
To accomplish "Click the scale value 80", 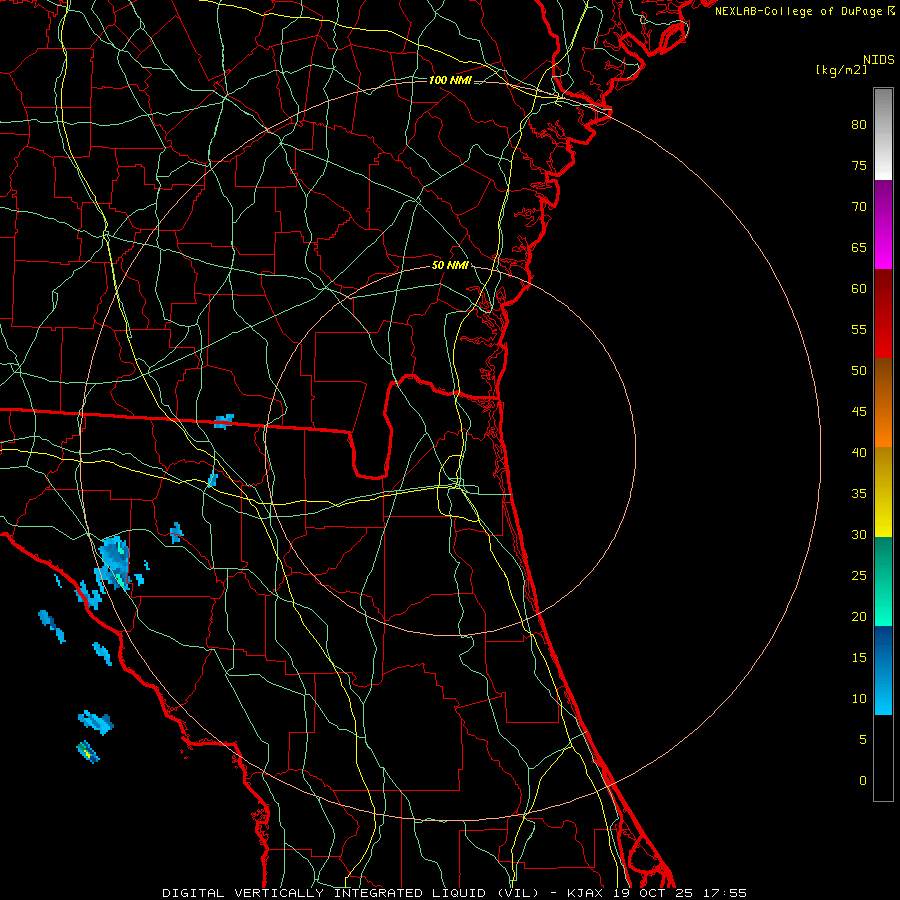I will coord(859,125).
